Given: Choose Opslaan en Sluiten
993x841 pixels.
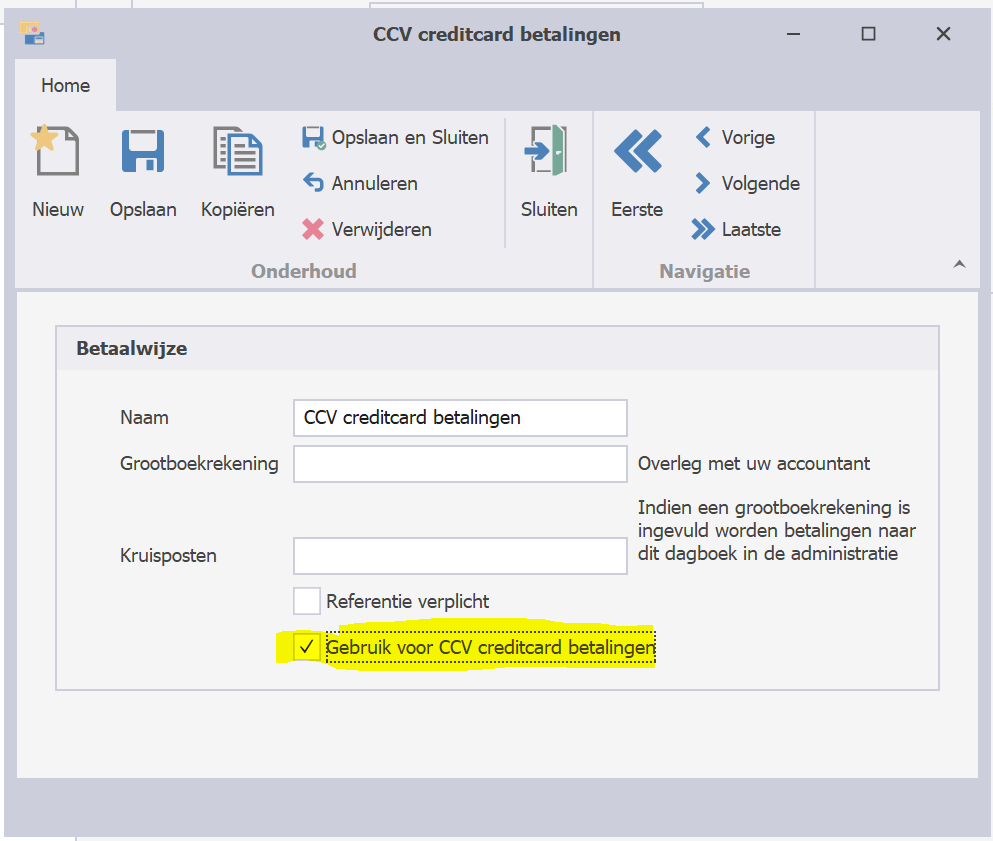Looking at the screenshot, I should click(395, 137).
